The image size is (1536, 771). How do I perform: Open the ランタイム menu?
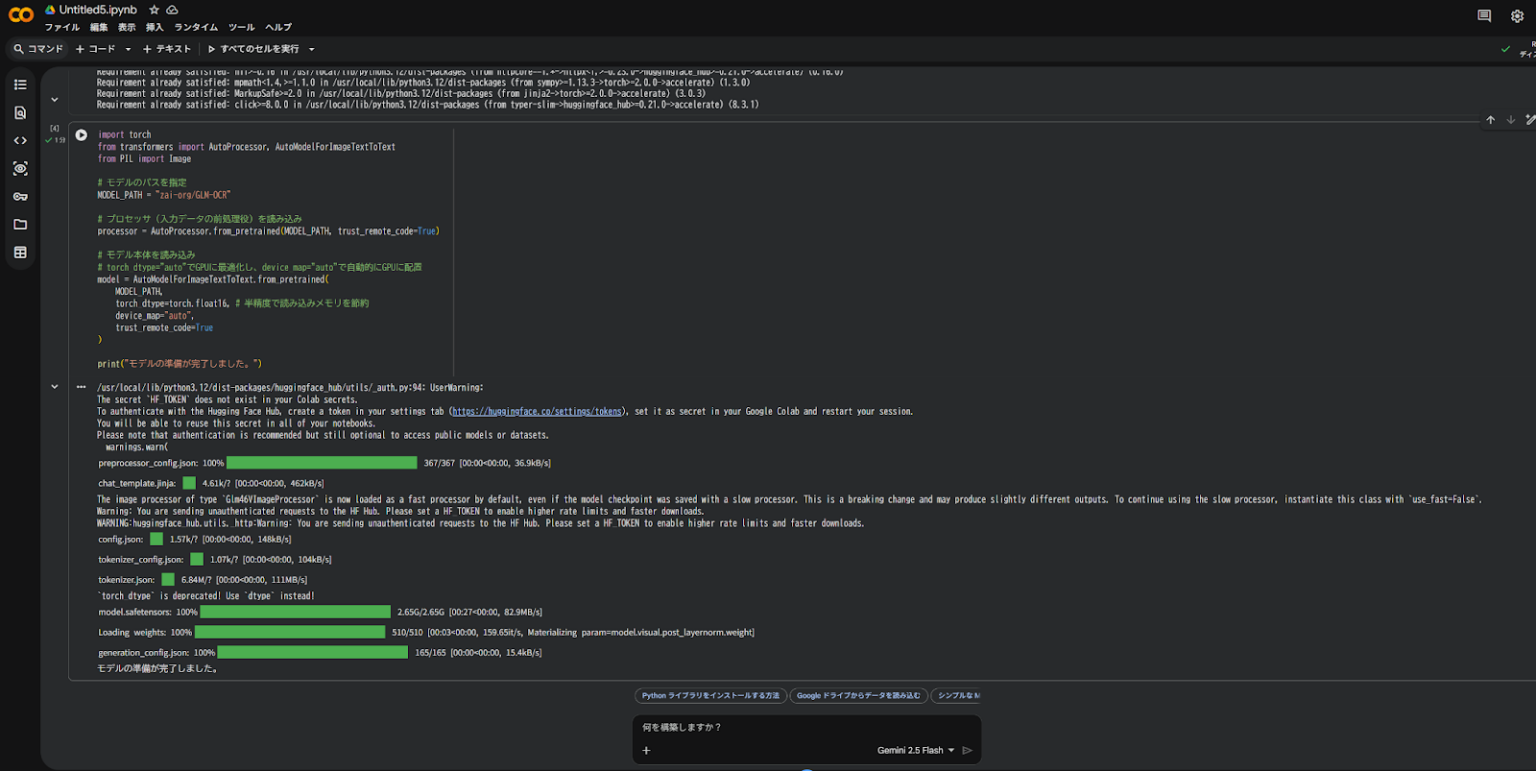pyautogui.click(x=196, y=27)
